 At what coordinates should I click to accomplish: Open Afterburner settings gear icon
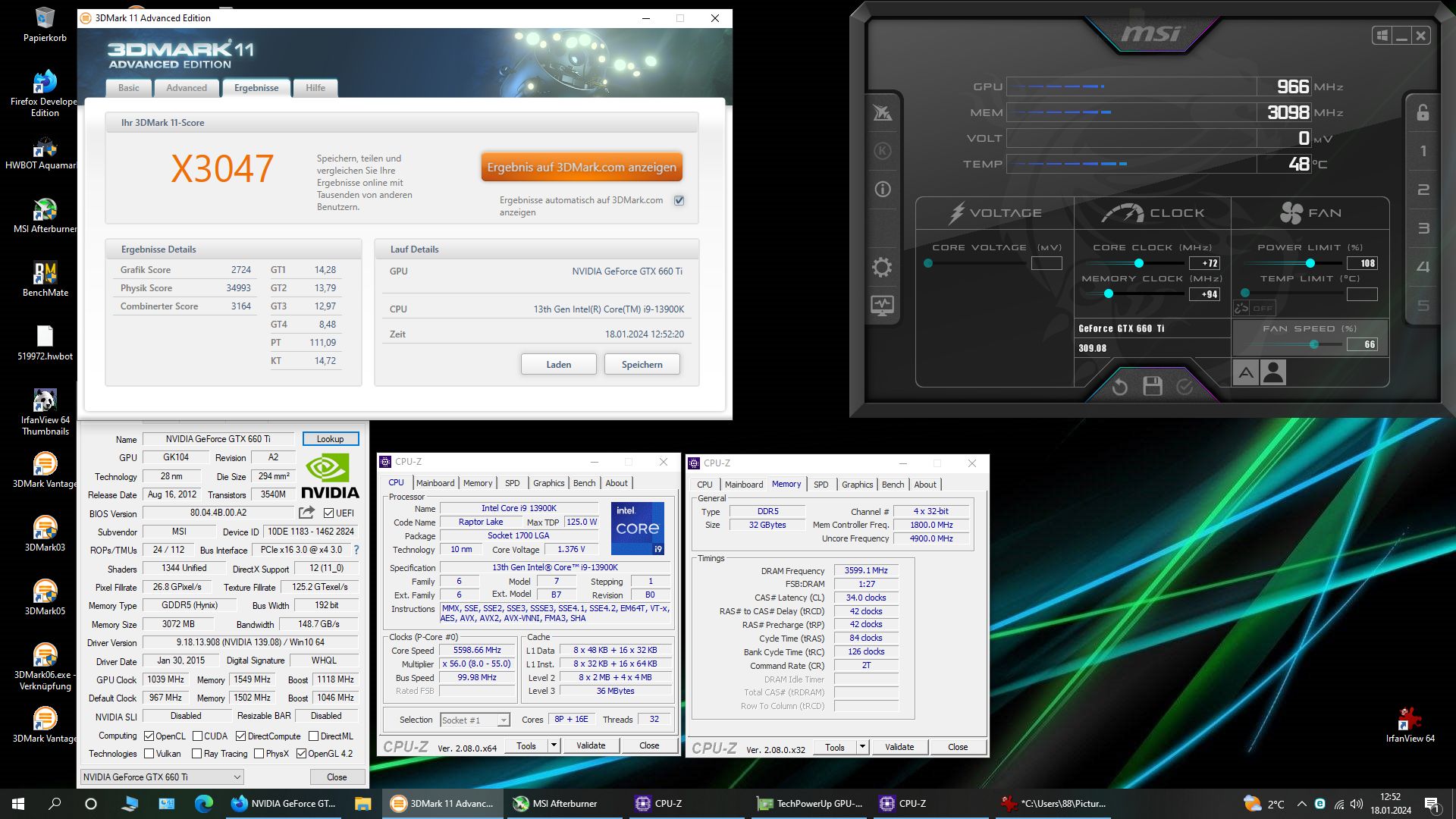point(882,267)
